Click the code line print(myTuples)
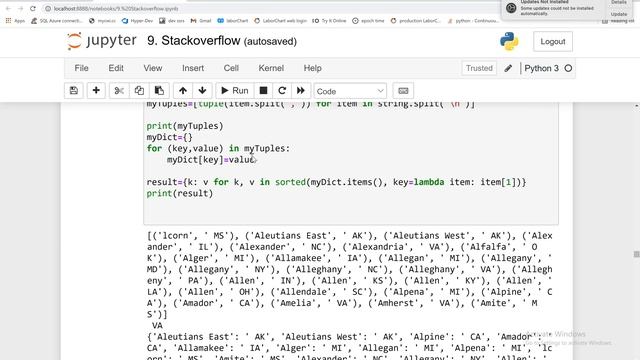The height and width of the screenshot is (360, 640). 185,126
